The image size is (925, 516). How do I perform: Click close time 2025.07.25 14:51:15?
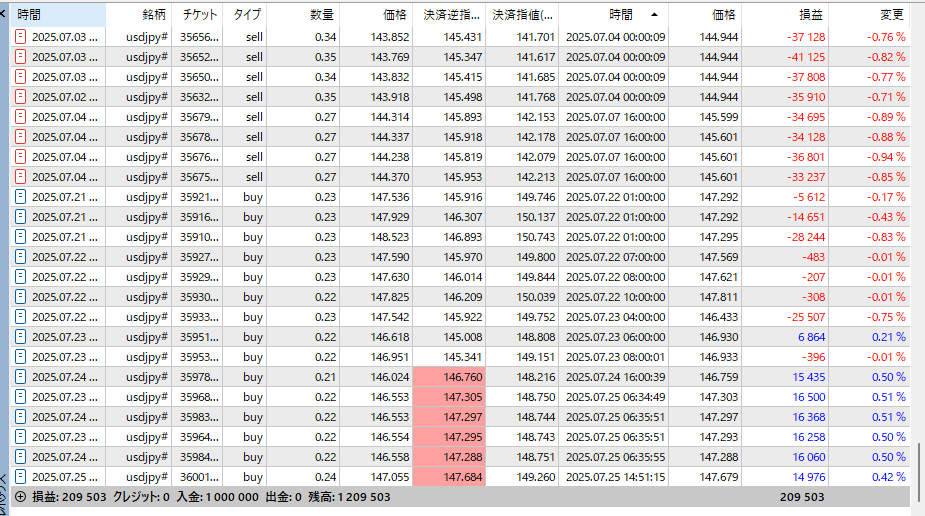pyautogui.click(x=615, y=476)
